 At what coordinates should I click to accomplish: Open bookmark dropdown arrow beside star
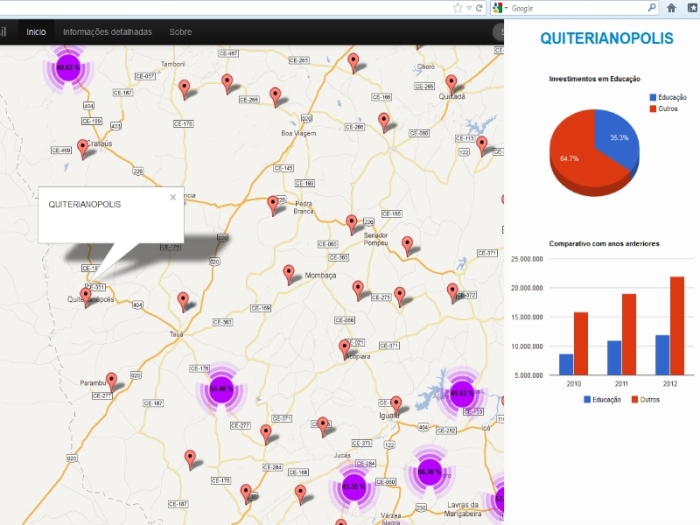coord(469,8)
